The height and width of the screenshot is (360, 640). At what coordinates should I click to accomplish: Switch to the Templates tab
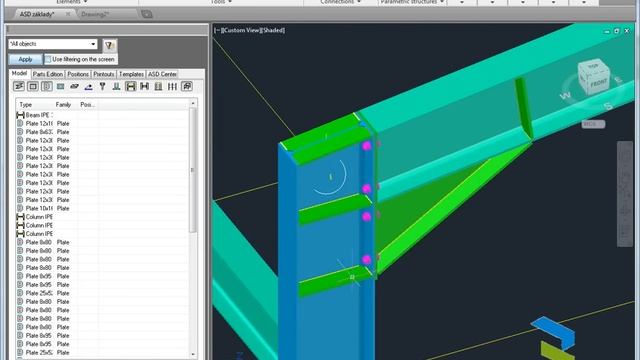[x=131, y=74]
